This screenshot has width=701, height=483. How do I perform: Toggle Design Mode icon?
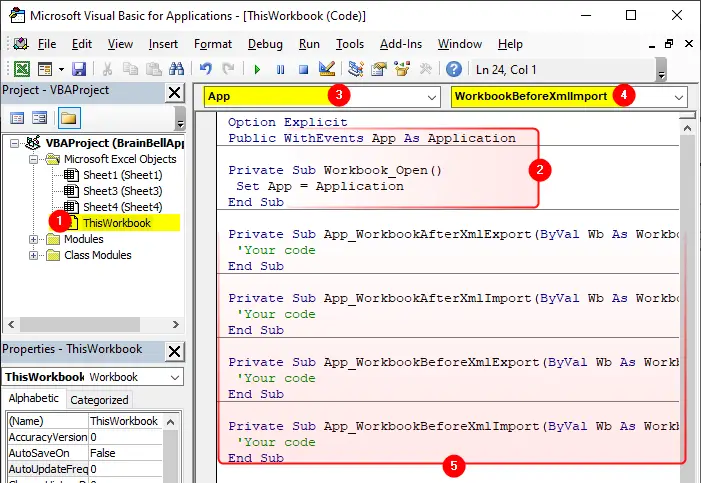point(327,69)
